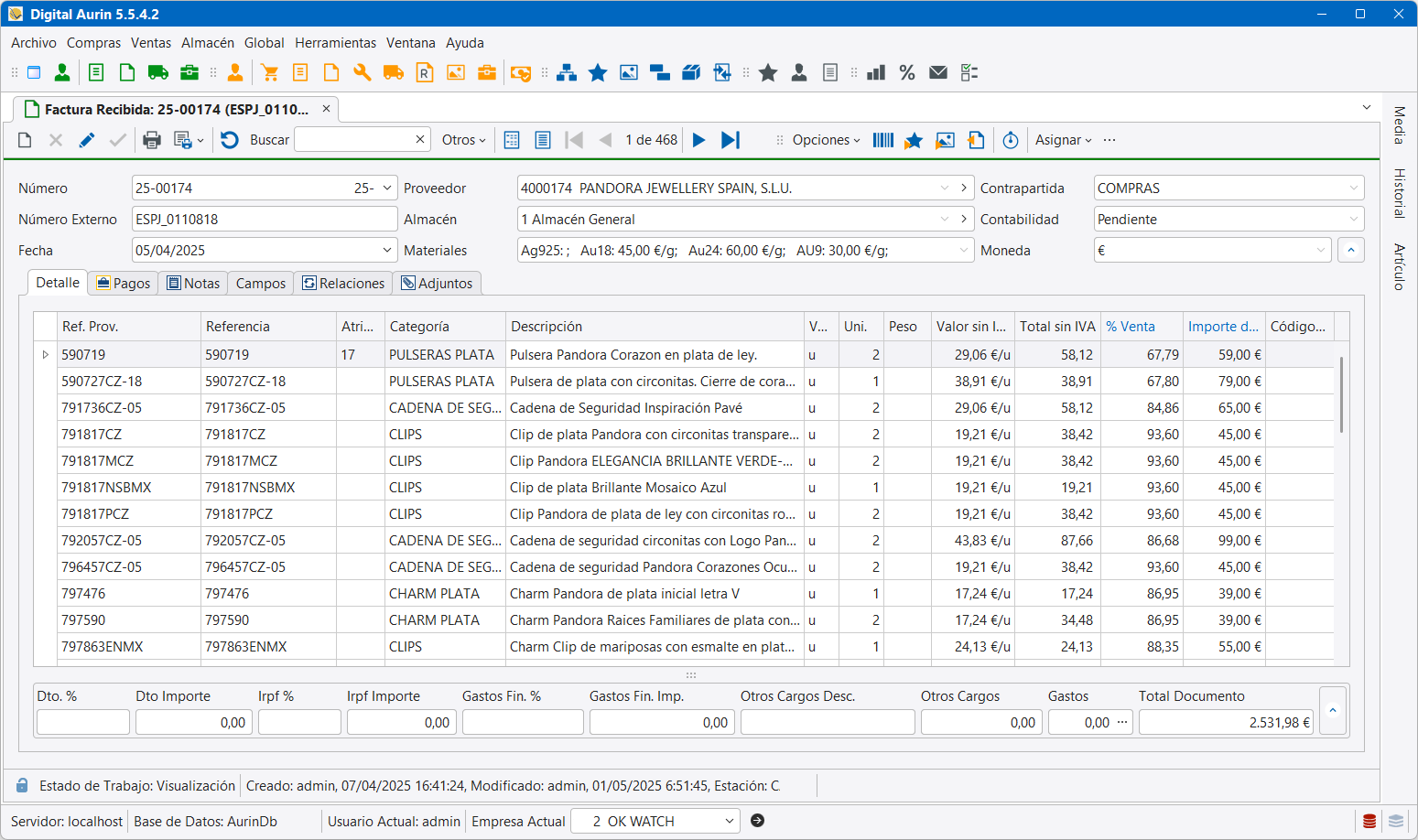Click the orange person icon
Screen dimensions: 1418x840
[x=235, y=72]
